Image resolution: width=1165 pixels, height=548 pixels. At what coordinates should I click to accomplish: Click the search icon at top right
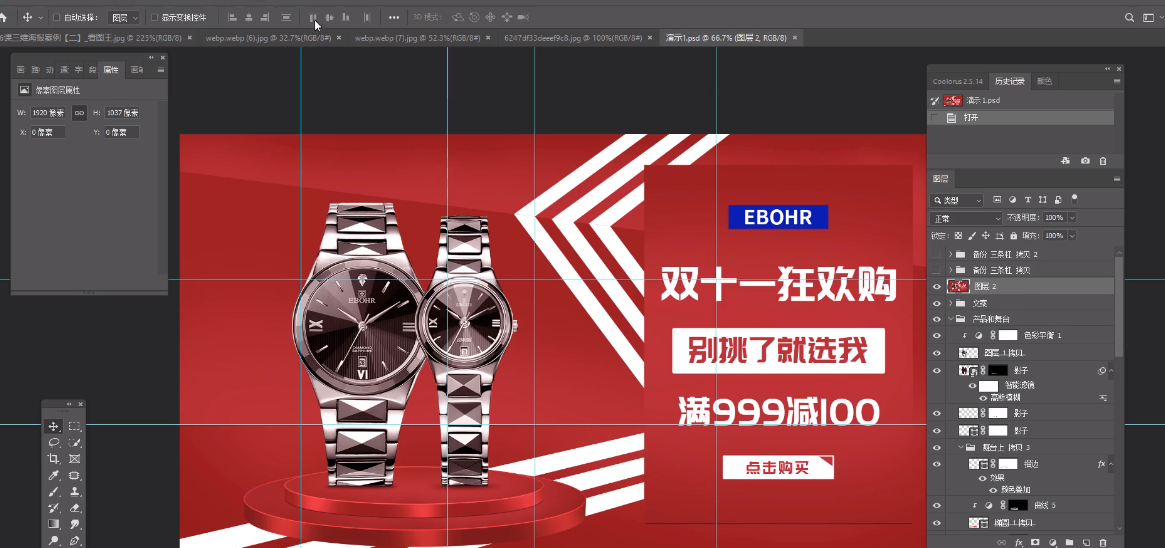(x=1129, y=17)
